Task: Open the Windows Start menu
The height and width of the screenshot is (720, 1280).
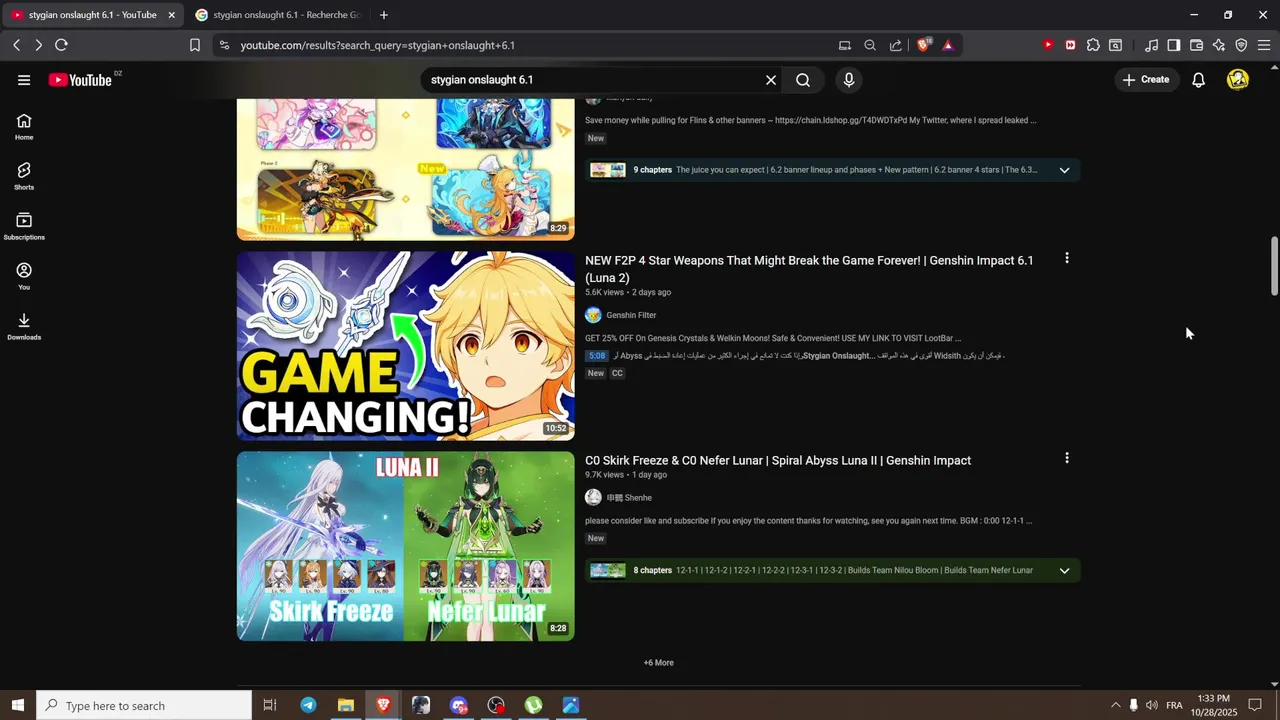Action: [18, 705]
